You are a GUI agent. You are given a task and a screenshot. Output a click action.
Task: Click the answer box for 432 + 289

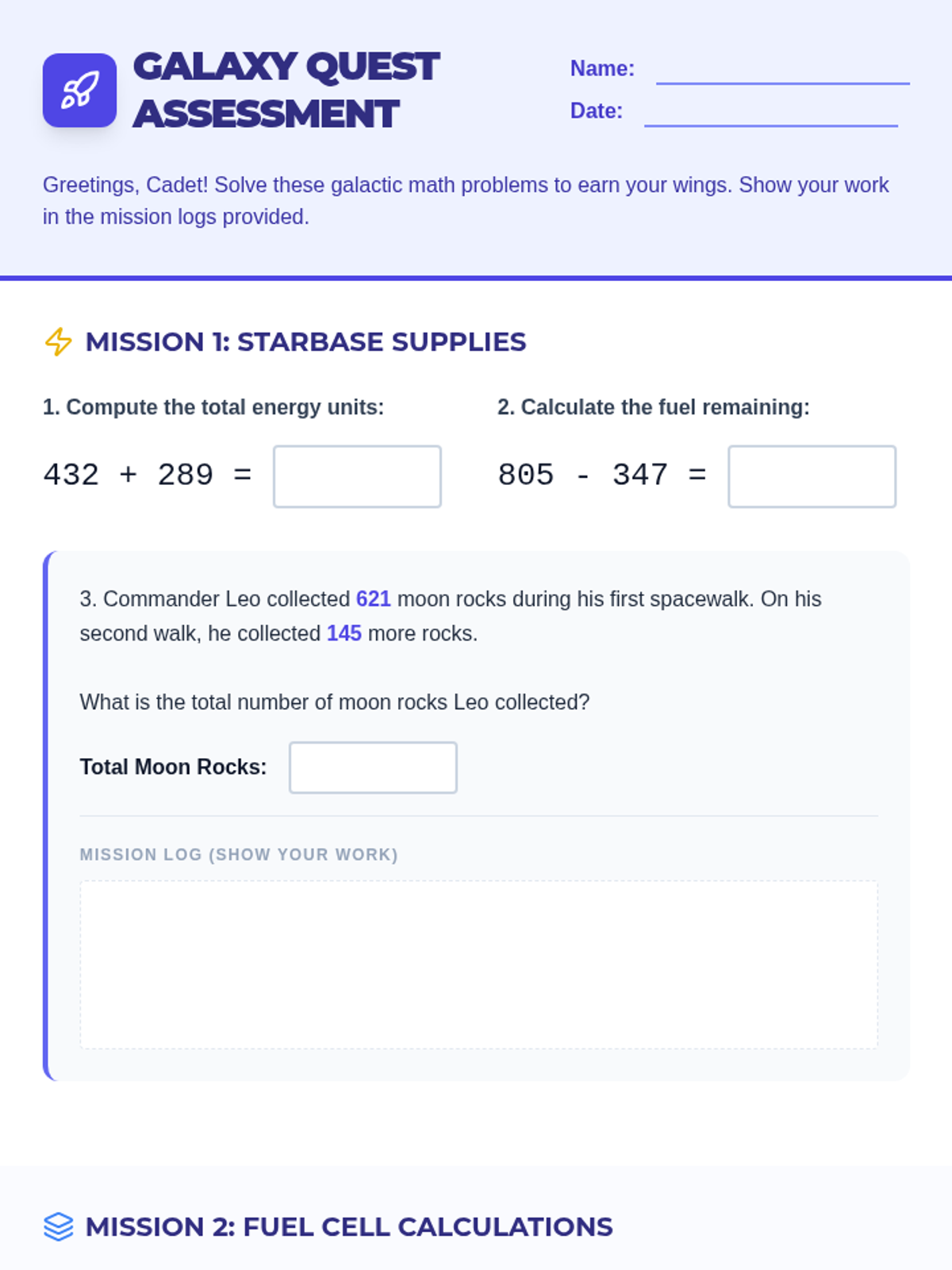(357, 476)
